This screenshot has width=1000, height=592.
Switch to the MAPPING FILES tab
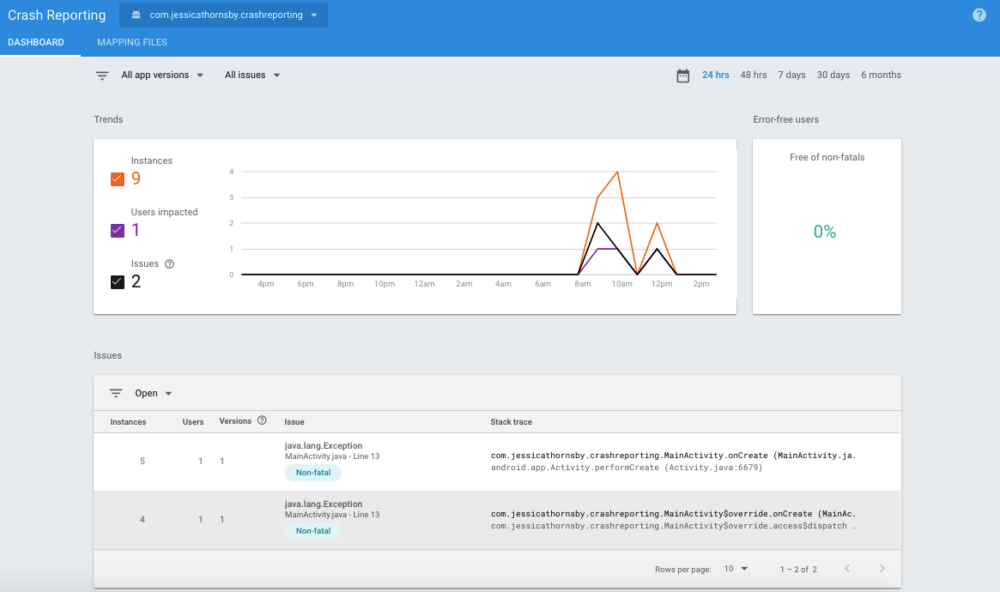click(x=131, y=42)
